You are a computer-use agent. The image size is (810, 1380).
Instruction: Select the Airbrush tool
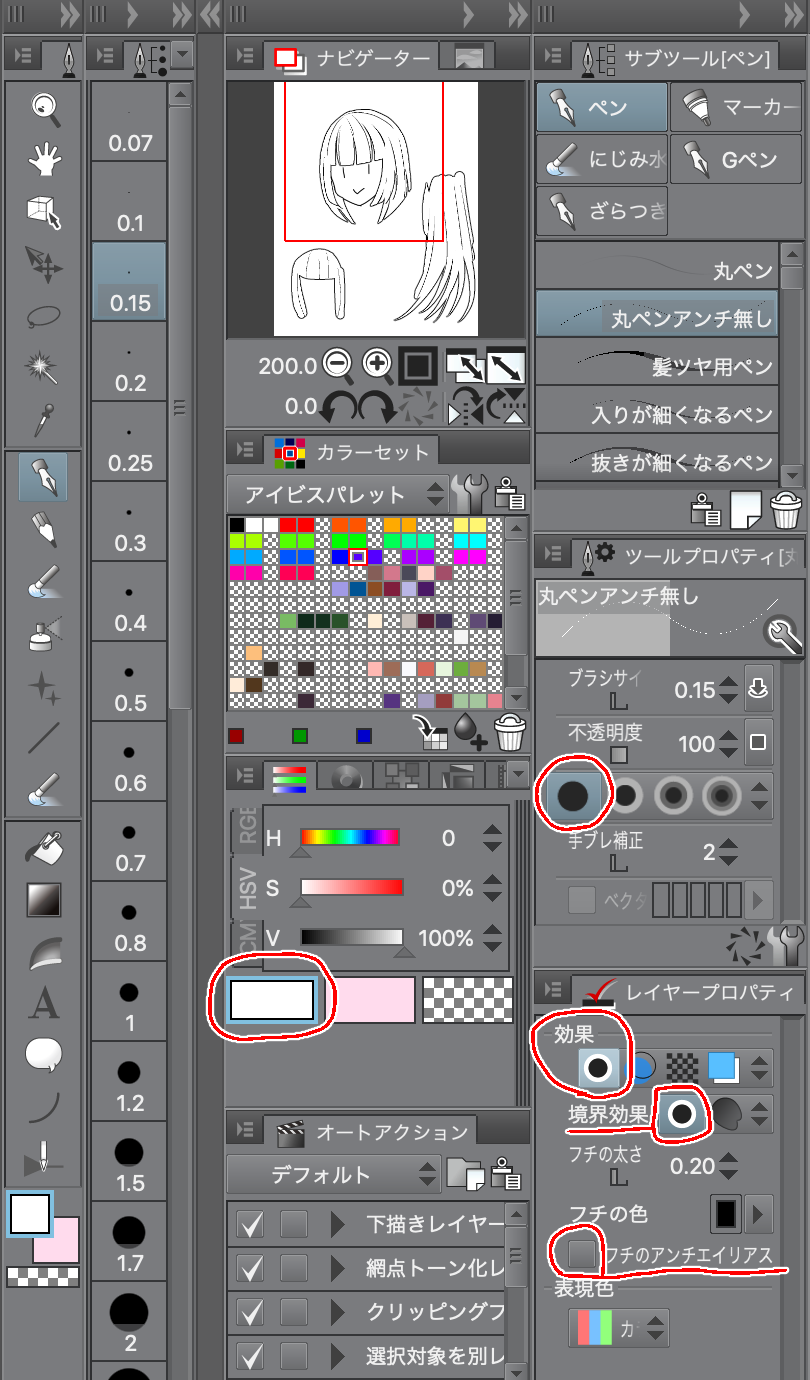coord(43,632)
